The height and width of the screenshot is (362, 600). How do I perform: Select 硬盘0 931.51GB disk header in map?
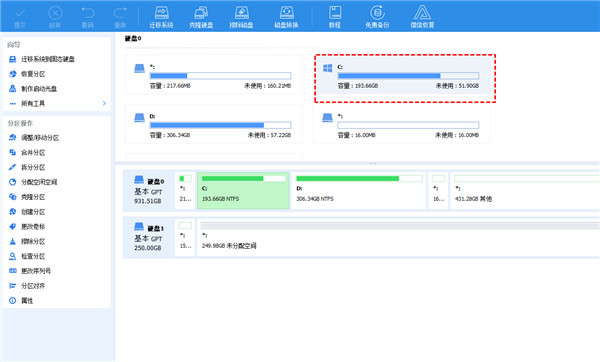pos(148,191)
